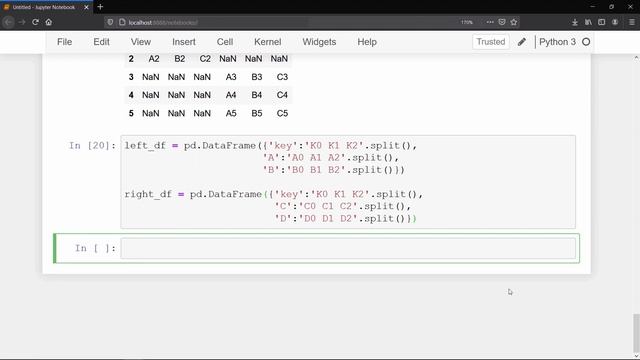This screenshot has height=360, width=640.
Task: Reset the 170% zoom level indicator
Action: click(467, 22)
